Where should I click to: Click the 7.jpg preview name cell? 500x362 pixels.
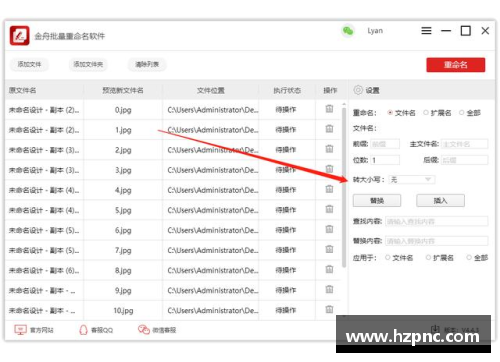click(123, 250)
